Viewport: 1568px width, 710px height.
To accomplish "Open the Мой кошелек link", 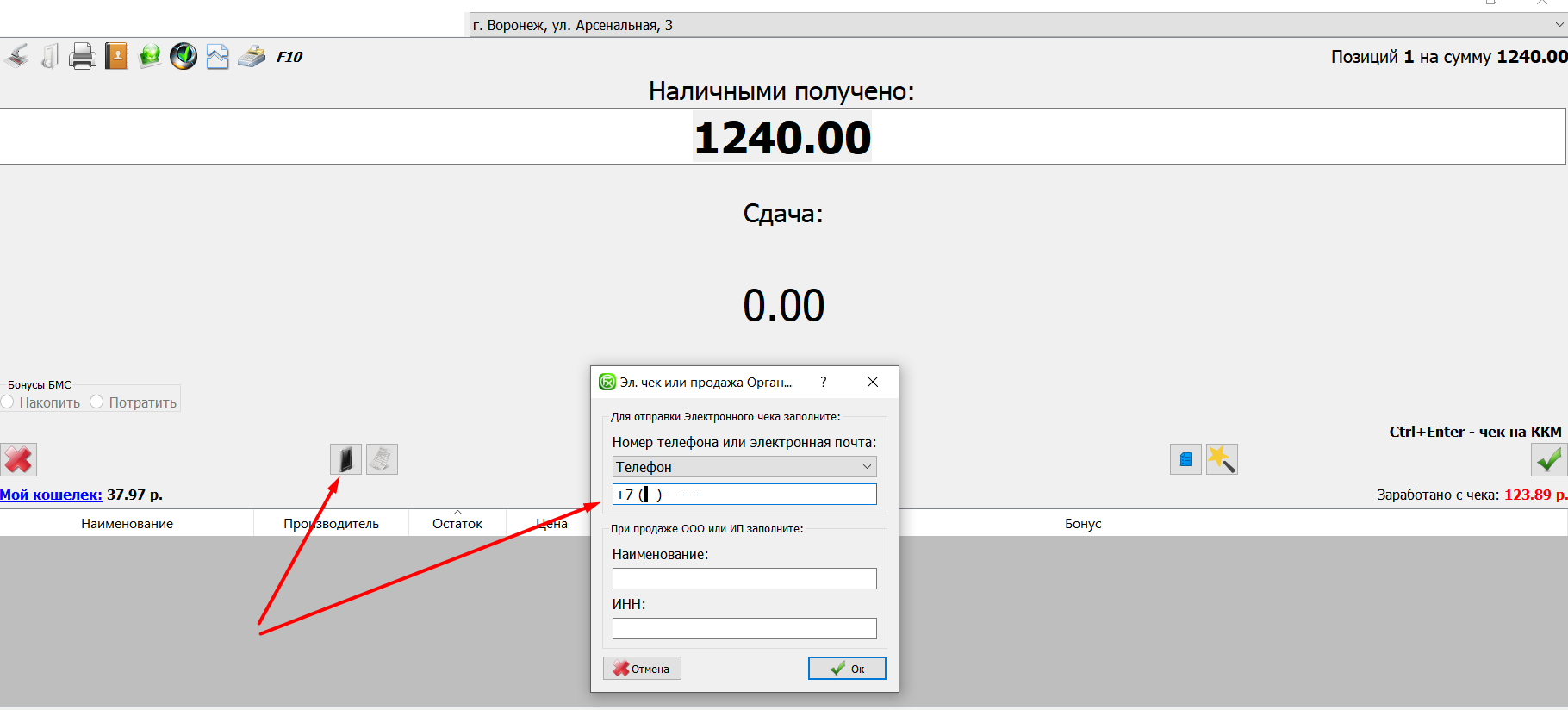I will coord(51,495).
